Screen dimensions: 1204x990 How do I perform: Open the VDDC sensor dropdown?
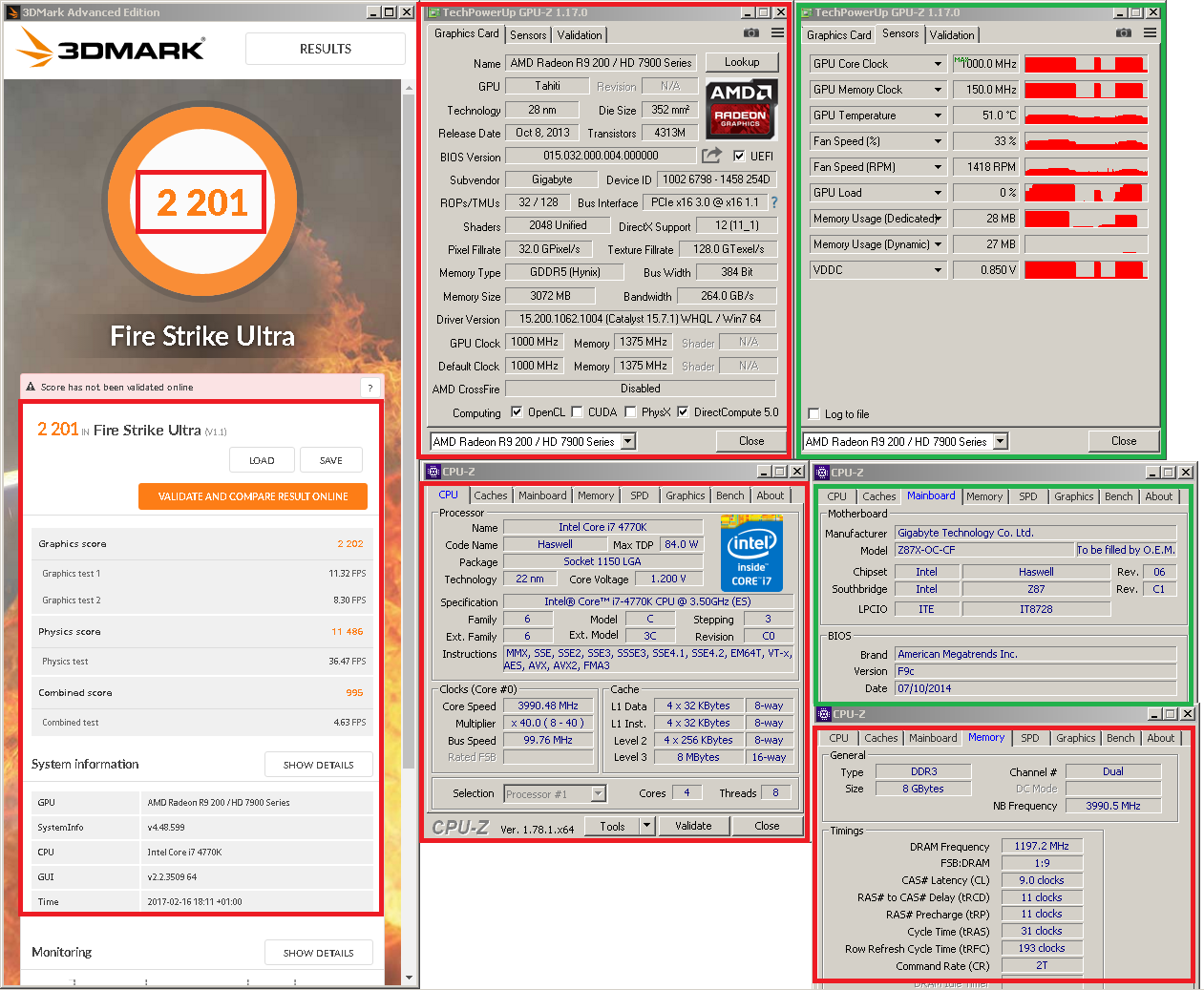coord(938,270)
